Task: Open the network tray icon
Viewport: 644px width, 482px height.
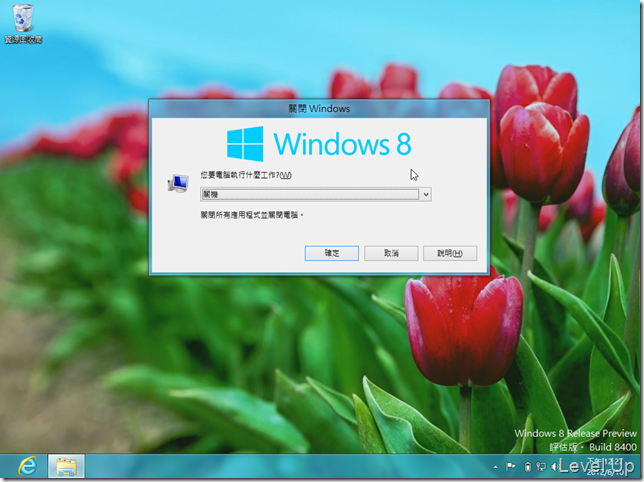Action: [x=541, y=466]
